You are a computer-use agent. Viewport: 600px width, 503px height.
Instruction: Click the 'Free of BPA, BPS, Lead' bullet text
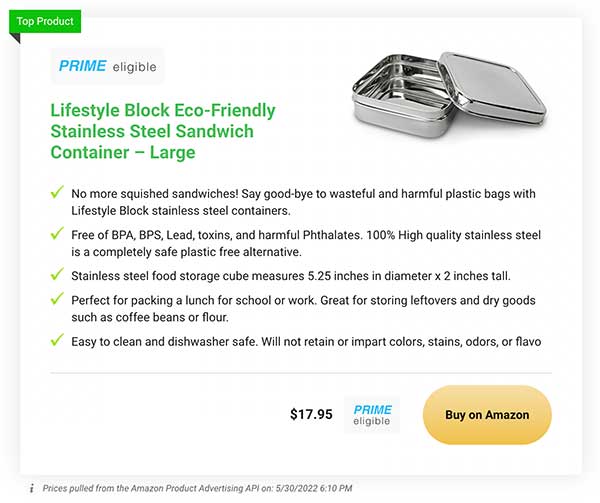pyautogui.click(x=306, y=243)
